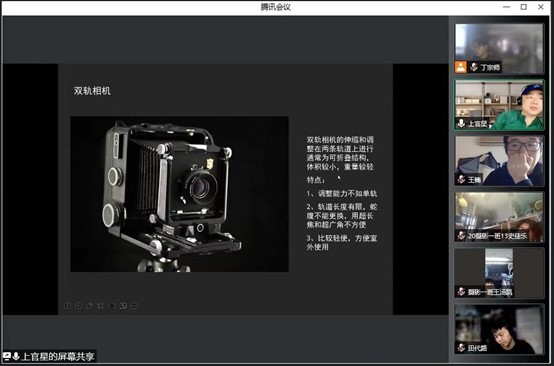The width and height of the screenshot is (554, 366).
Task: Click the camera photo on the shared slide
Action: pos(179,194)
